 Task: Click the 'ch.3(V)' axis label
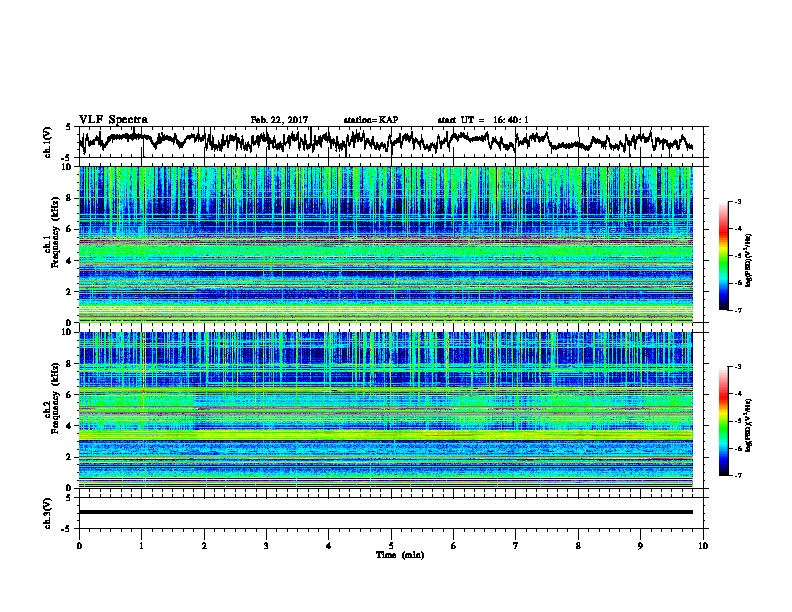tap(48, 513)
